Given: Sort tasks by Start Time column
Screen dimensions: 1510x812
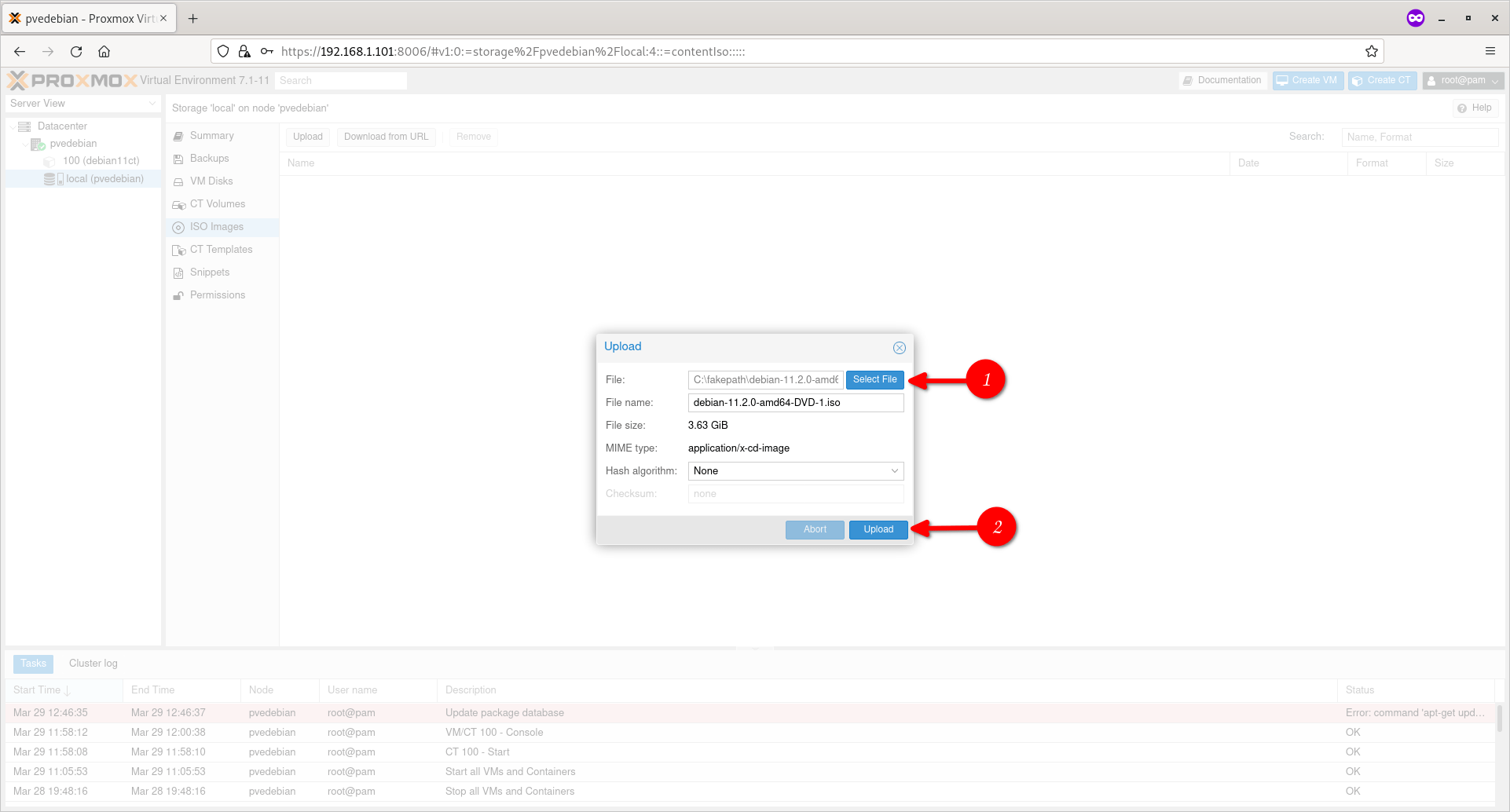Looking at the screenshot, I should [x=64, y=690].
